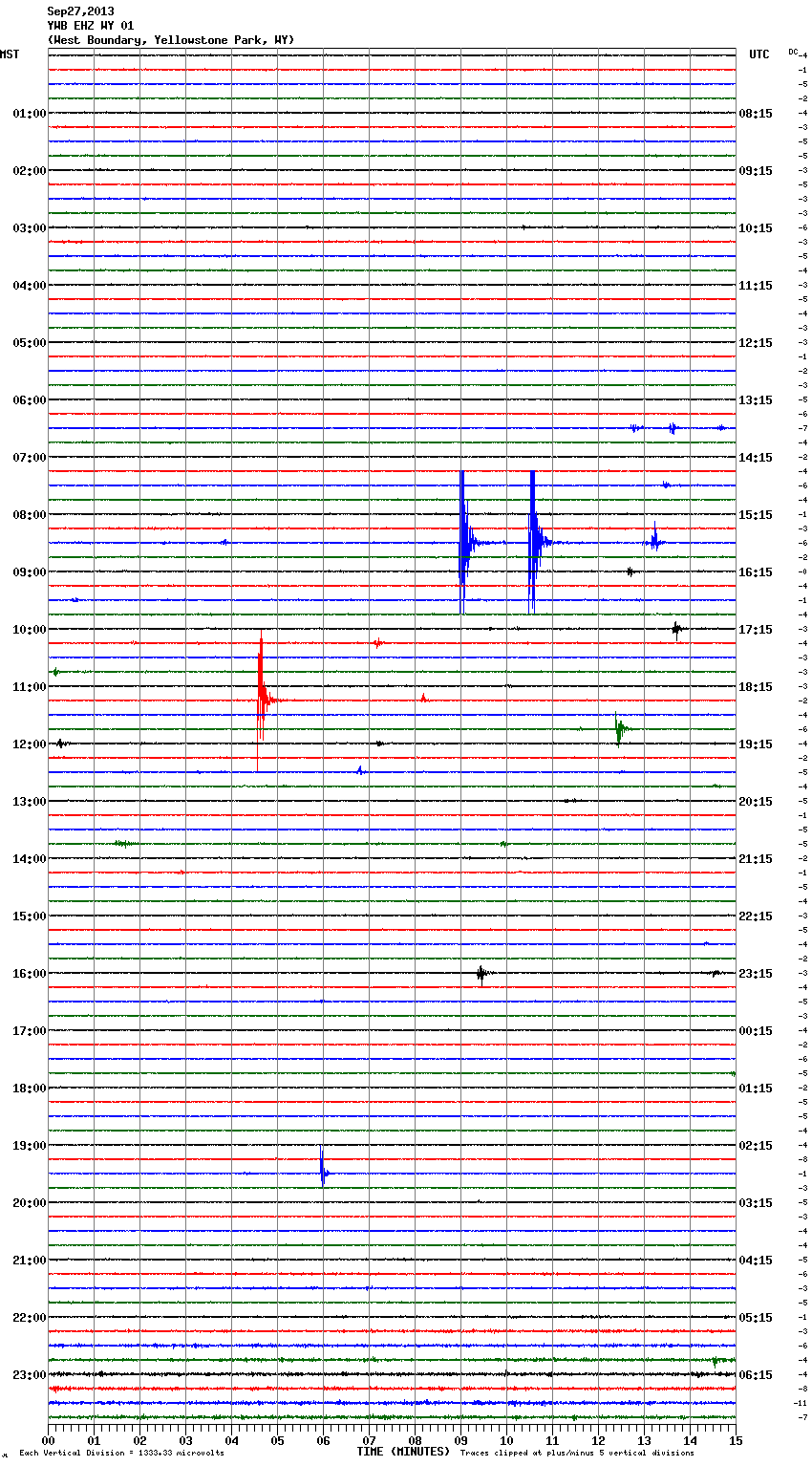Click minute 03 on the time axis

(185, 1440)
